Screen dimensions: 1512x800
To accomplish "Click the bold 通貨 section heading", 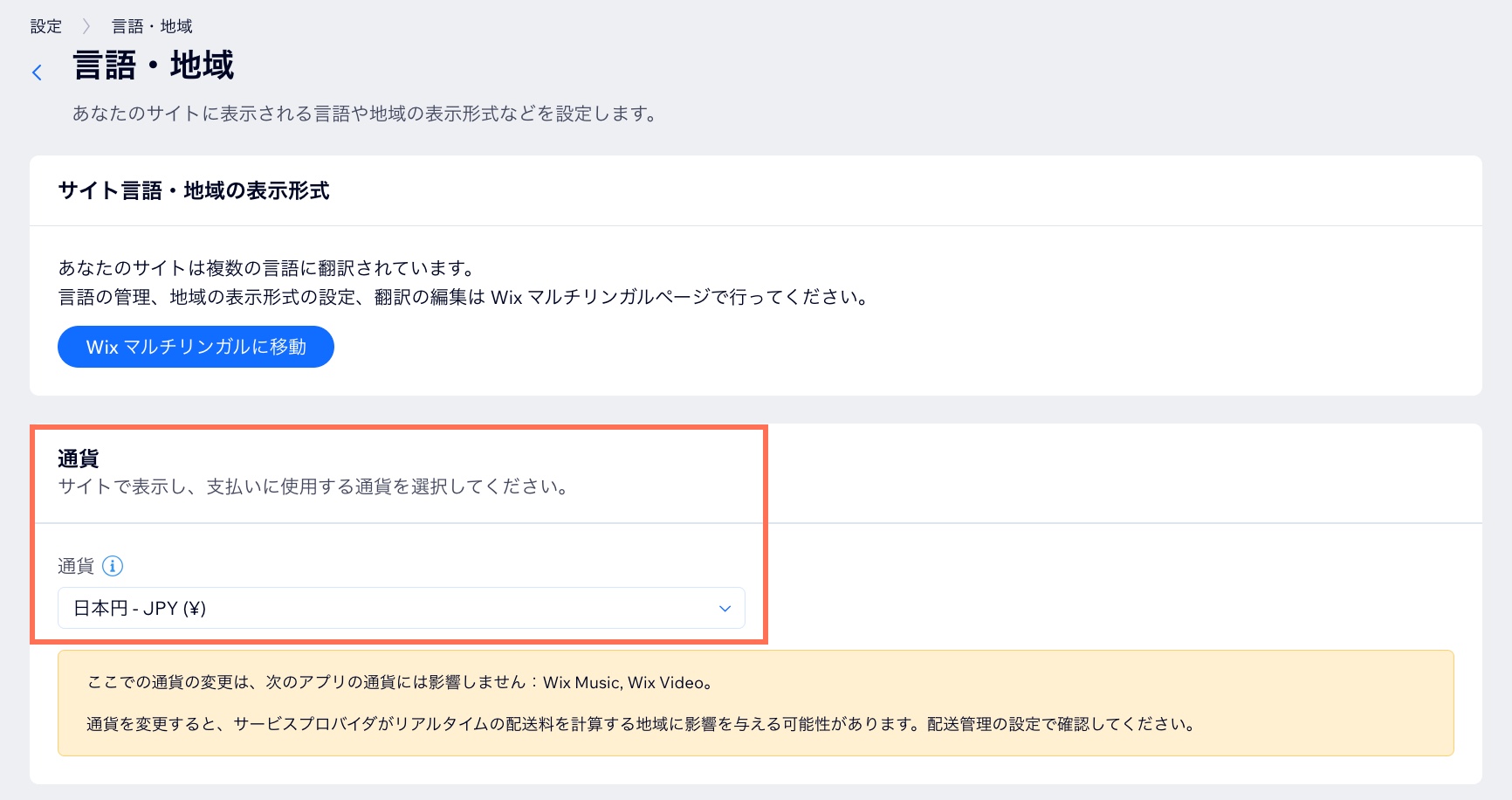I will coord(79,459).
